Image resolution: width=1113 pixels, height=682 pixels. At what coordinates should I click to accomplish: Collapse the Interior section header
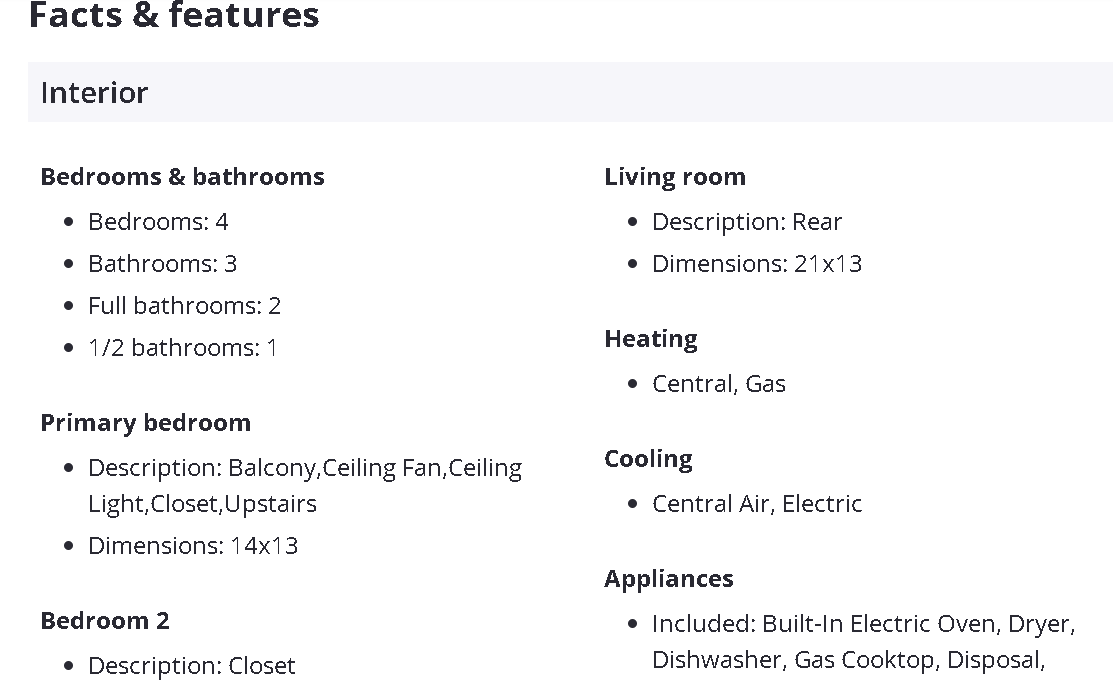pyautogui.click(x=94, y=93)
